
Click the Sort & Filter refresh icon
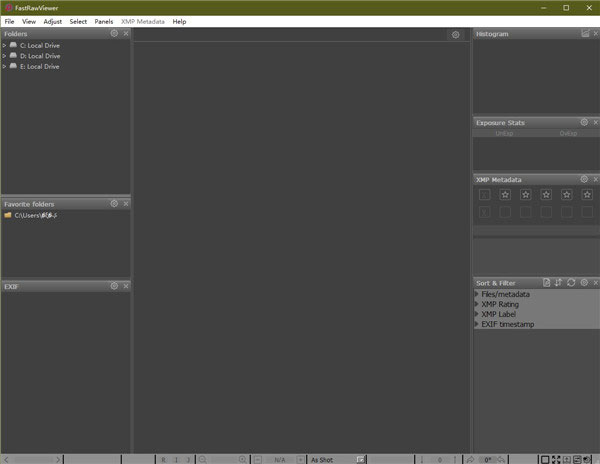point(571,282)
